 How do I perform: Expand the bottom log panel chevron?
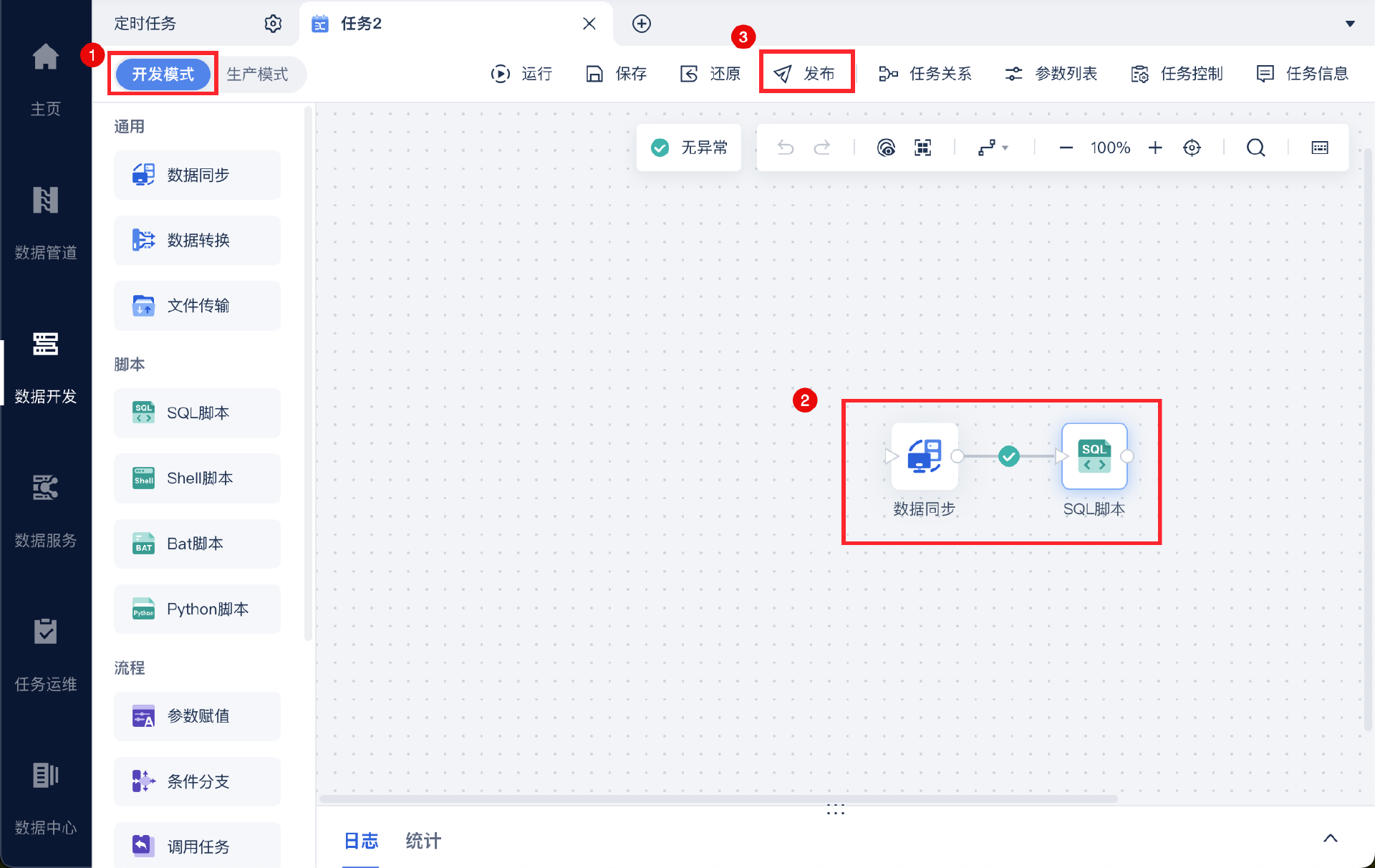pyautogui.click(x=1330, y=838)
